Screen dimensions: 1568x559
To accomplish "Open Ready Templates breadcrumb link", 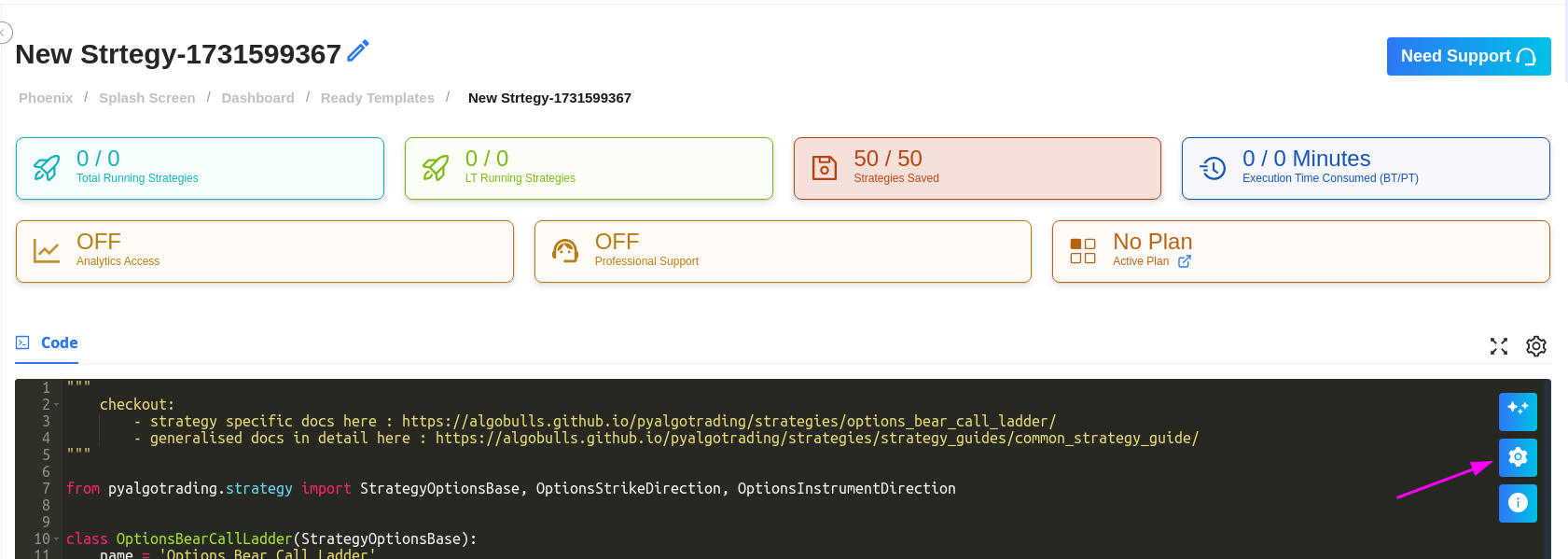I will 377,98.
